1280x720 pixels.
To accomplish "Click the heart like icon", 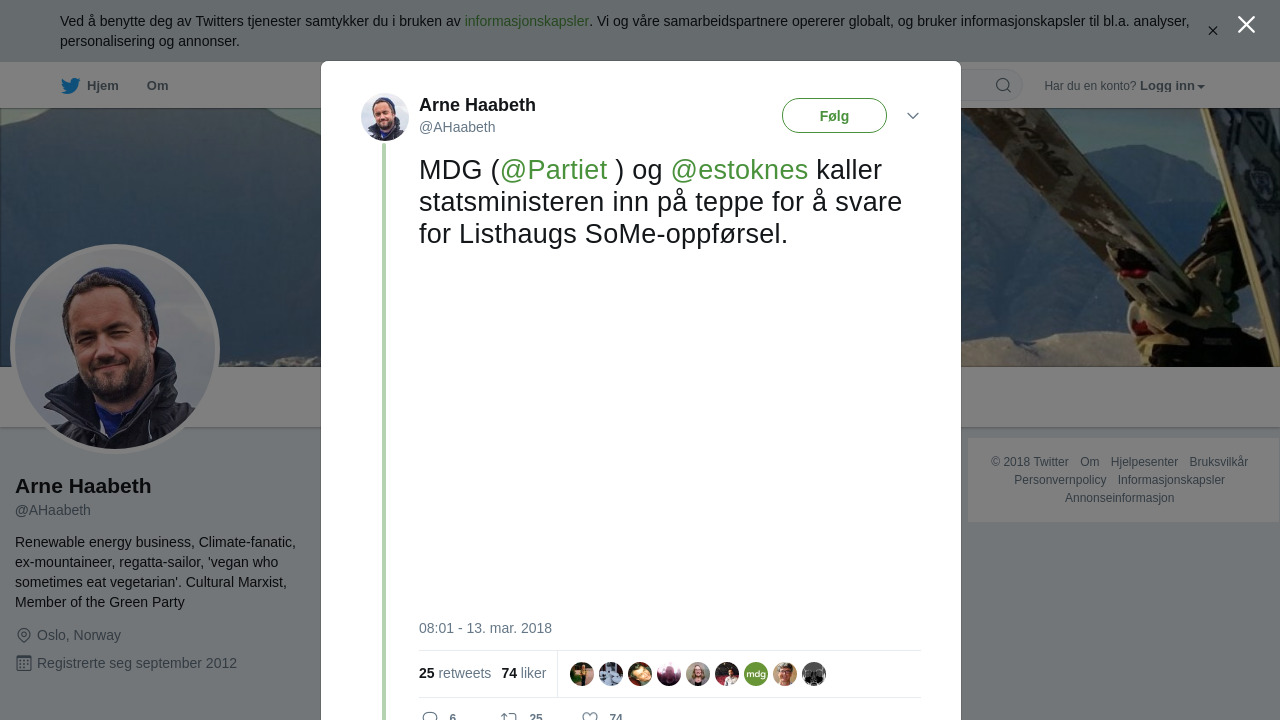I will tap(590, 716).
